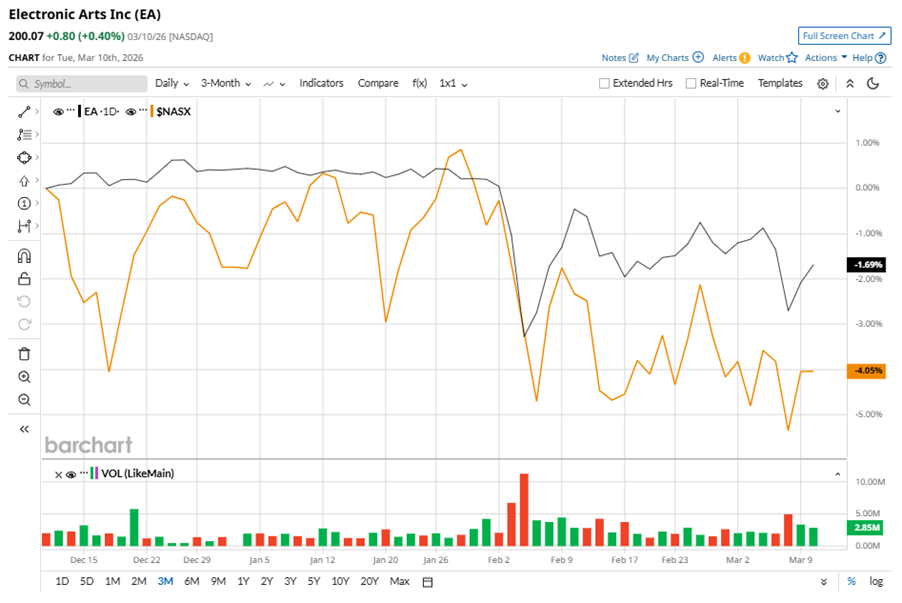Select the 6M time range
902x603 pixels.
click(x=191, y=582)
